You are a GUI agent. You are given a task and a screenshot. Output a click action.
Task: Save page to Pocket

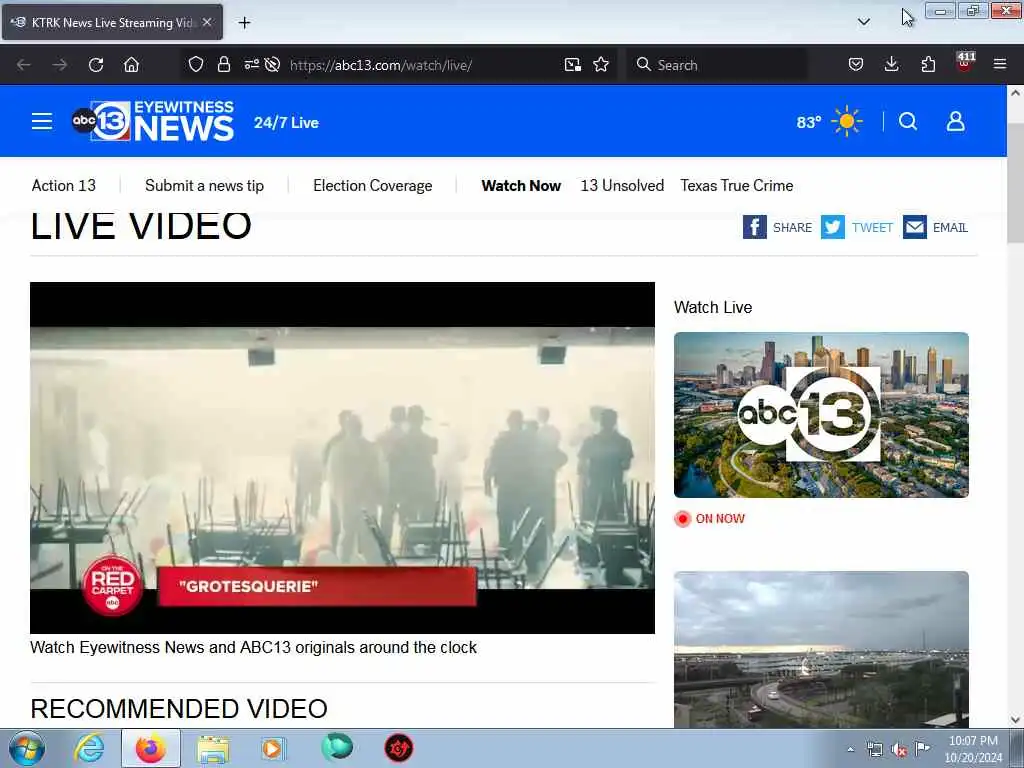pos(856,65)
